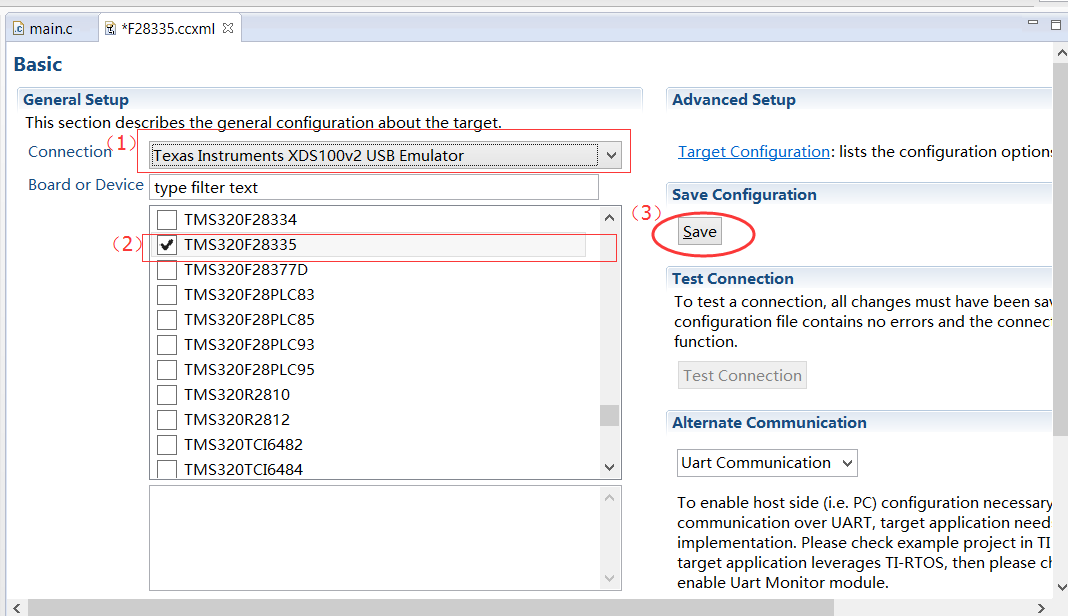
Task: Maximize the editor pane
Action: [x=1055, y=24]
